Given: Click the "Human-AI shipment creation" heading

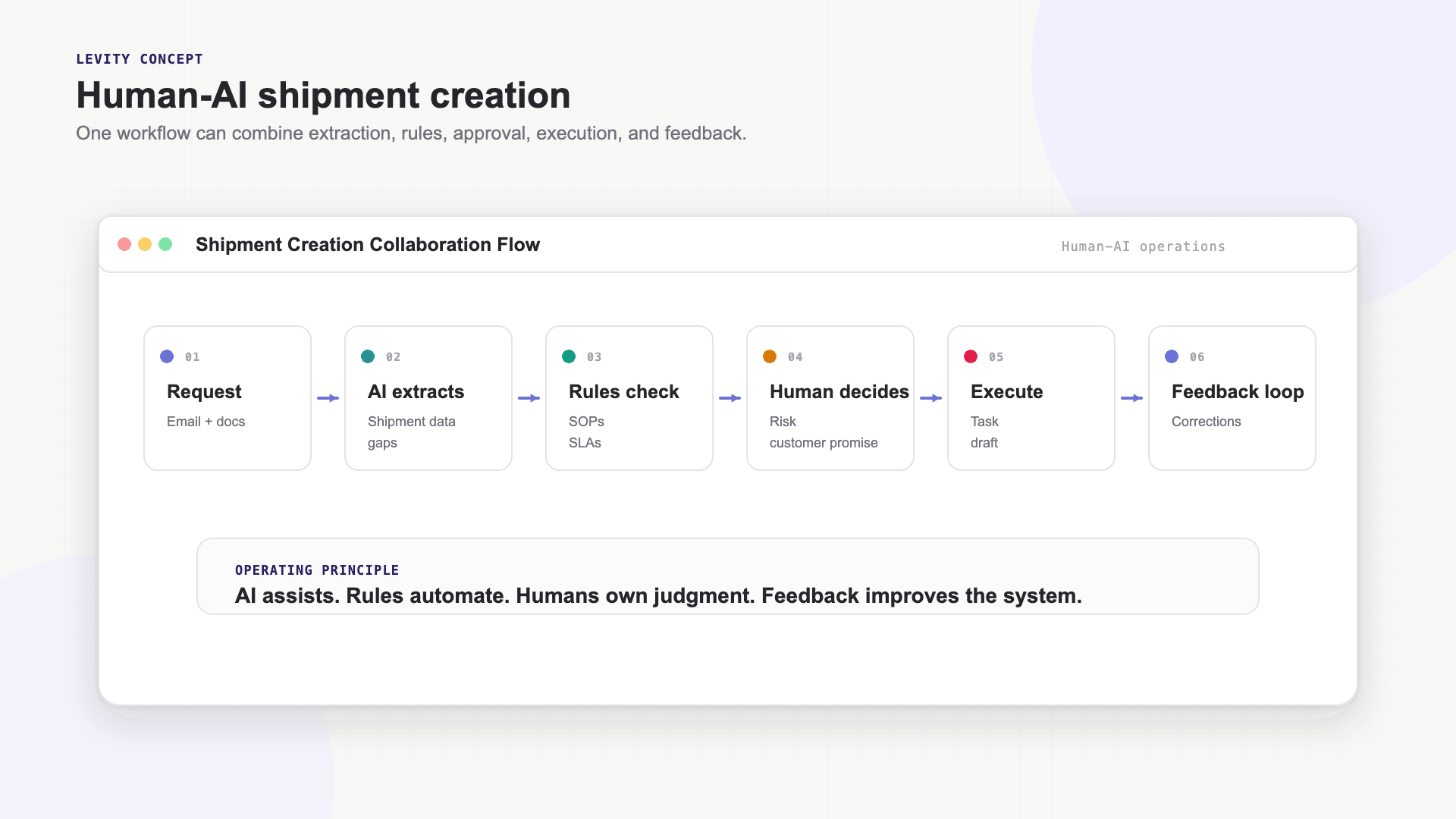Looking at the screenshot, I should (x=323, y=96).
